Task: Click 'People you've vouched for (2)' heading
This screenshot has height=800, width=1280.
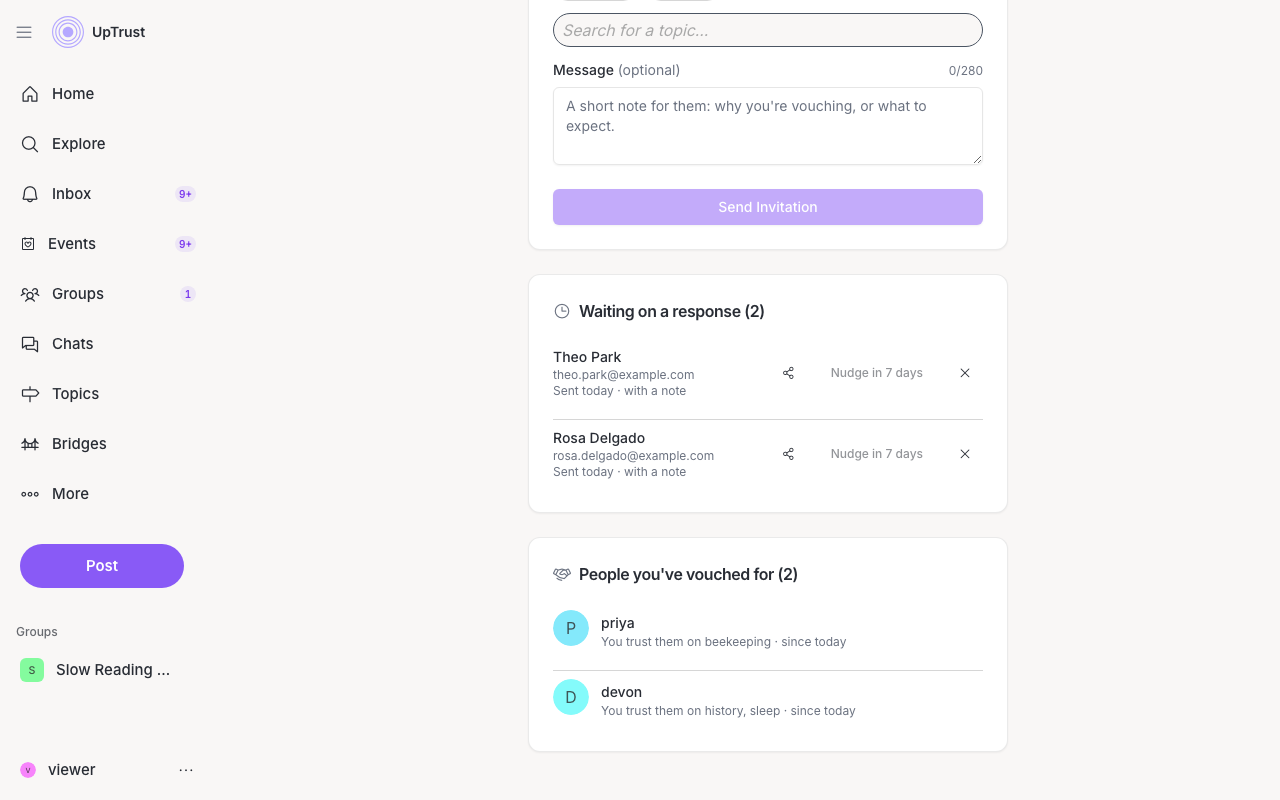Action: (x=688, y=575)
